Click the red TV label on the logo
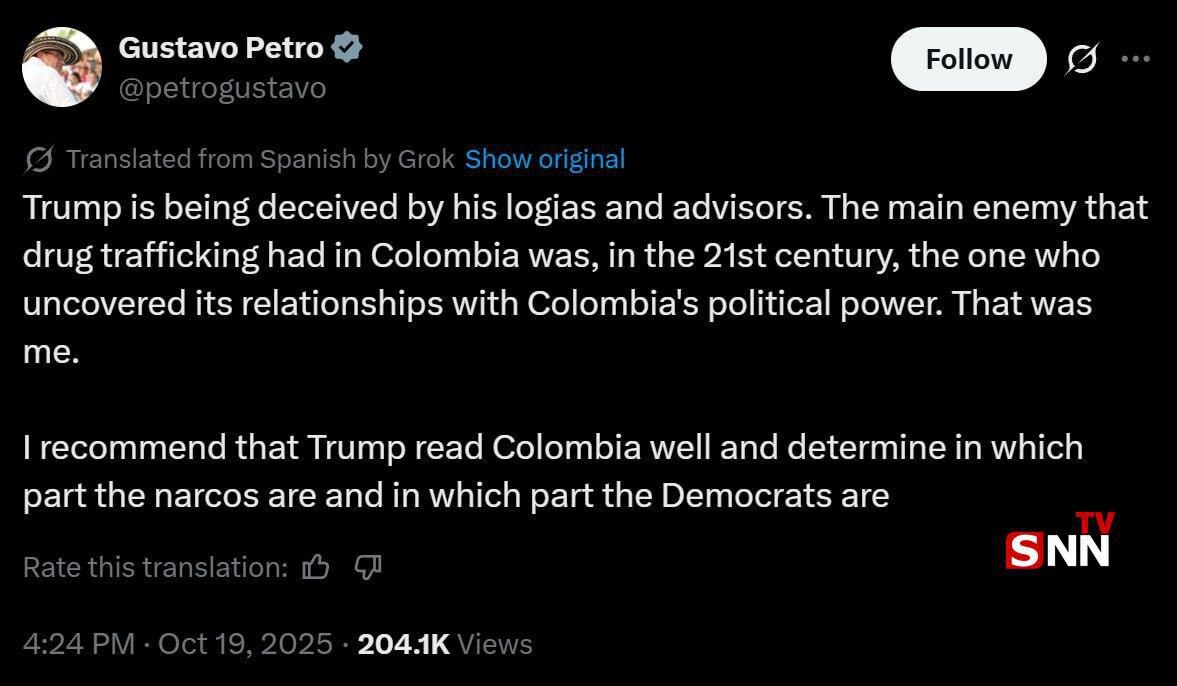 (1096, 523)
